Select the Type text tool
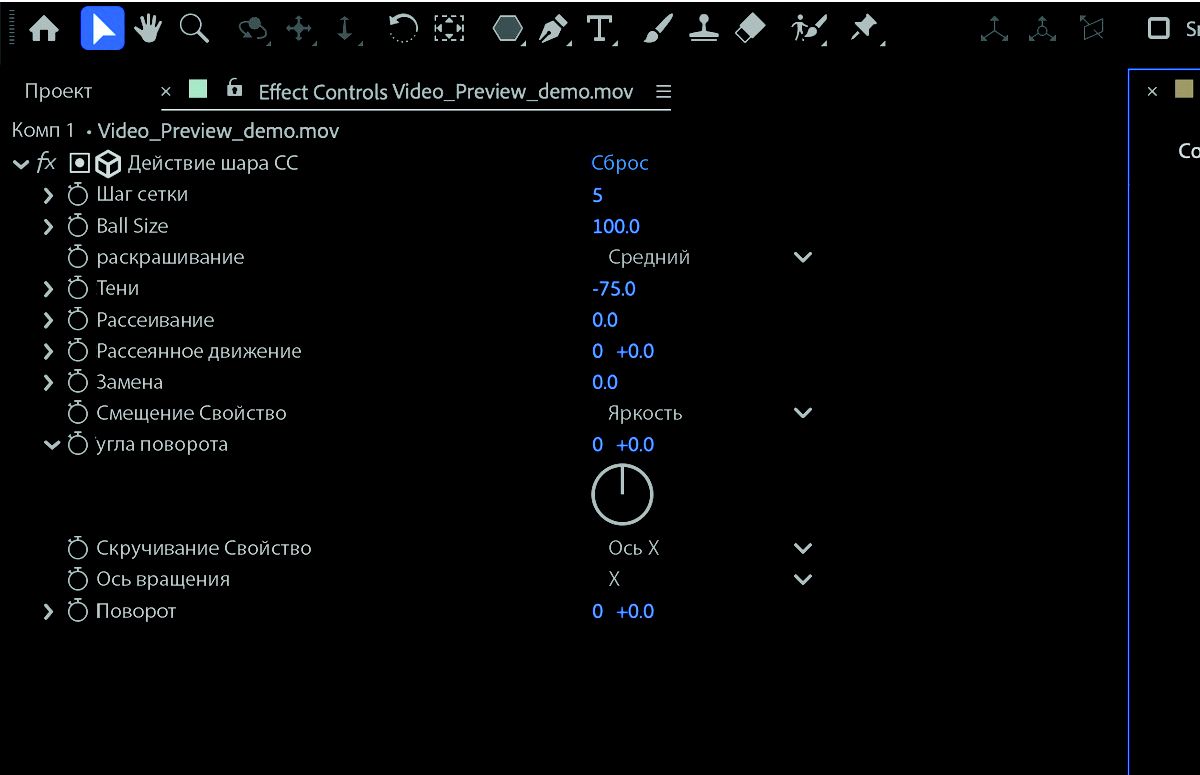The width and height of the screenshot is (1200, 775). pyautogui.click(x=600, y=29)
